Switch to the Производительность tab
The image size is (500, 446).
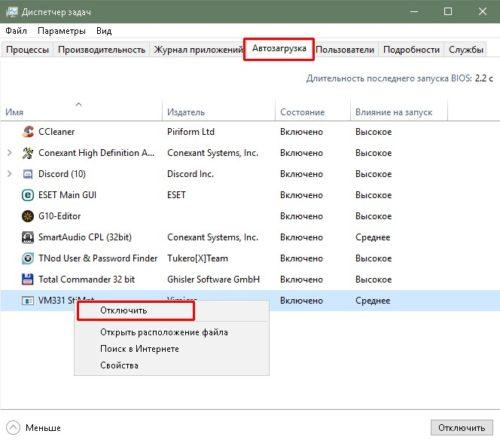[102, 50]
